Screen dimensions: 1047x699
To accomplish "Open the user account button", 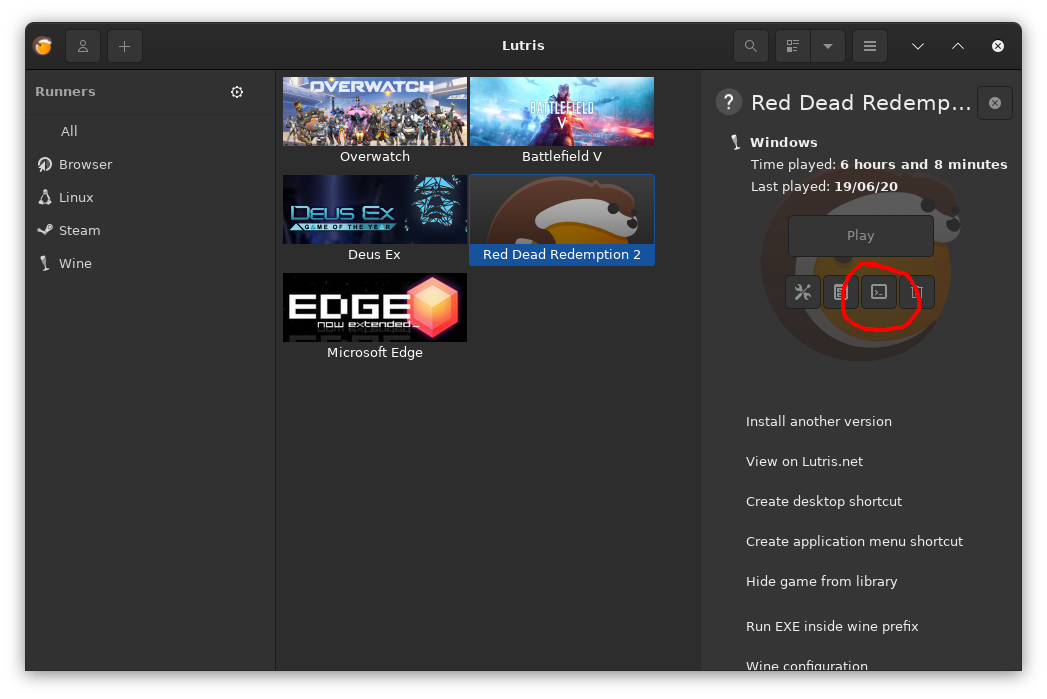I will pos(83,46).
